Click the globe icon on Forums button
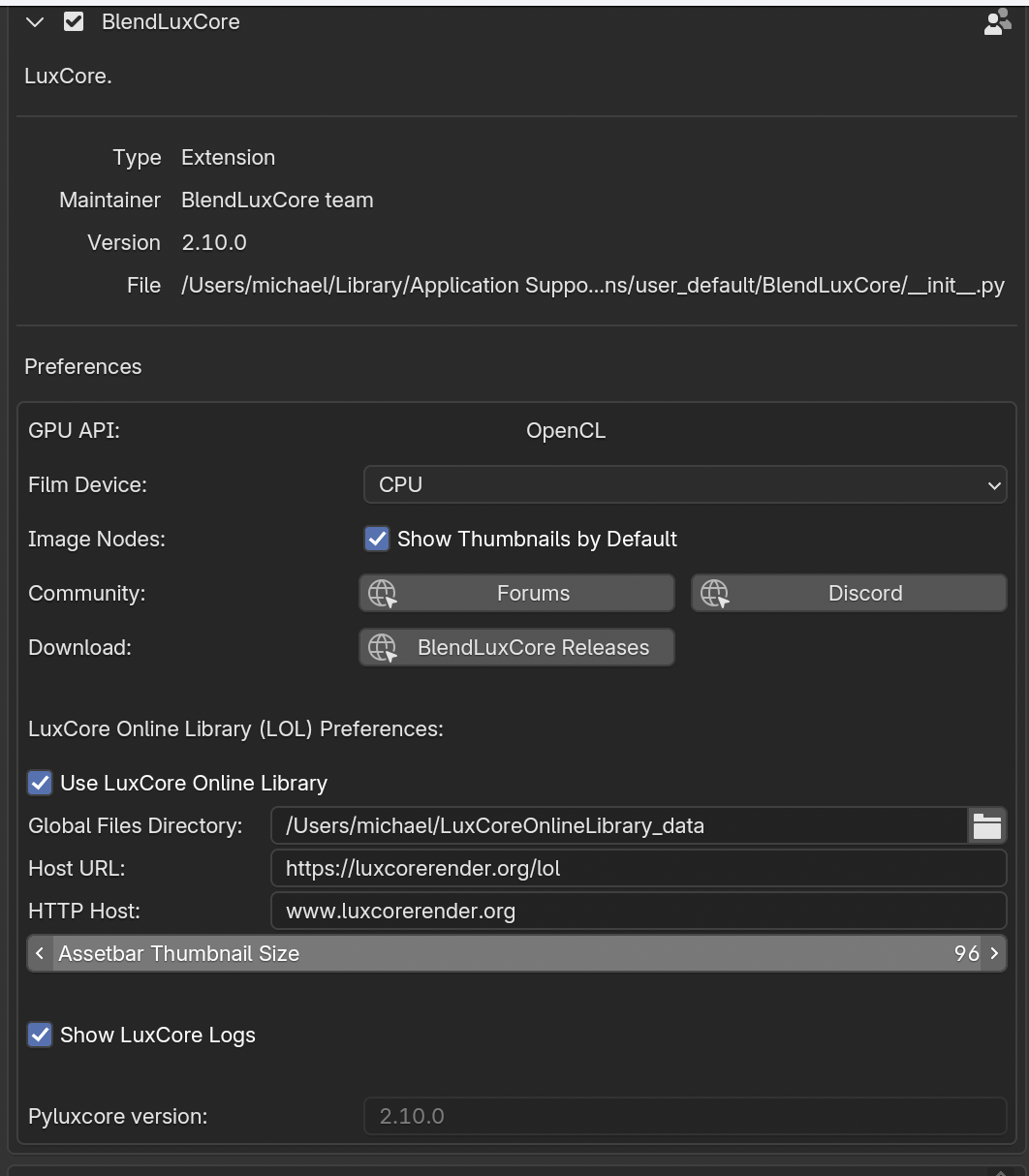The width and height of the screenshot is (1029, 1176). [384, 594]
